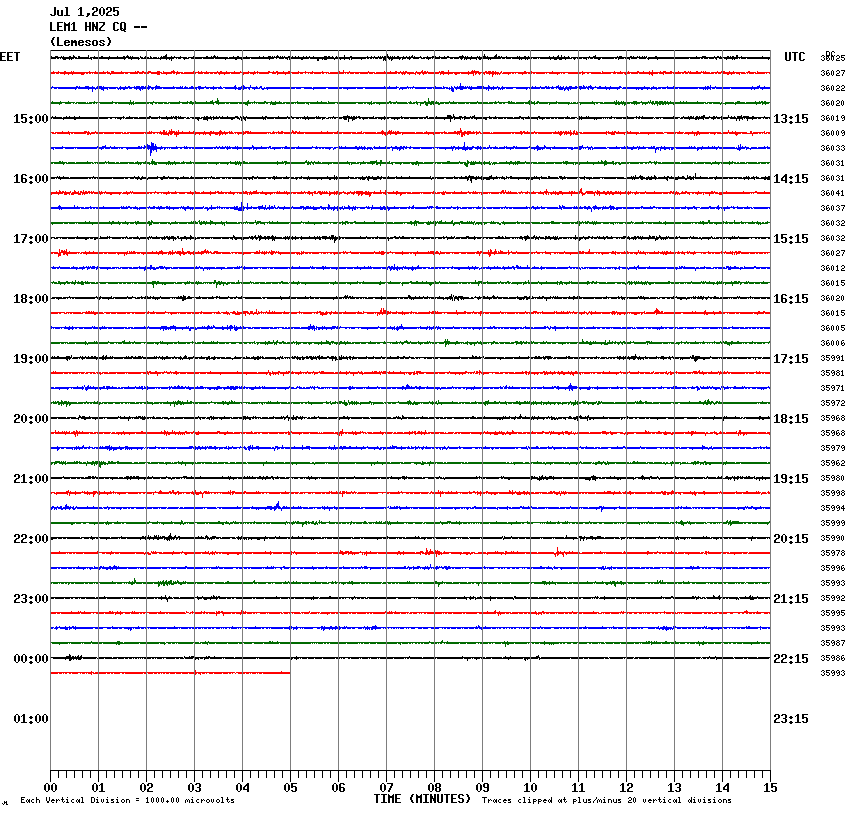Click the "23:15" UTC time label
The width and height of the screenshot is (850, 814).
tap(791, 719)
